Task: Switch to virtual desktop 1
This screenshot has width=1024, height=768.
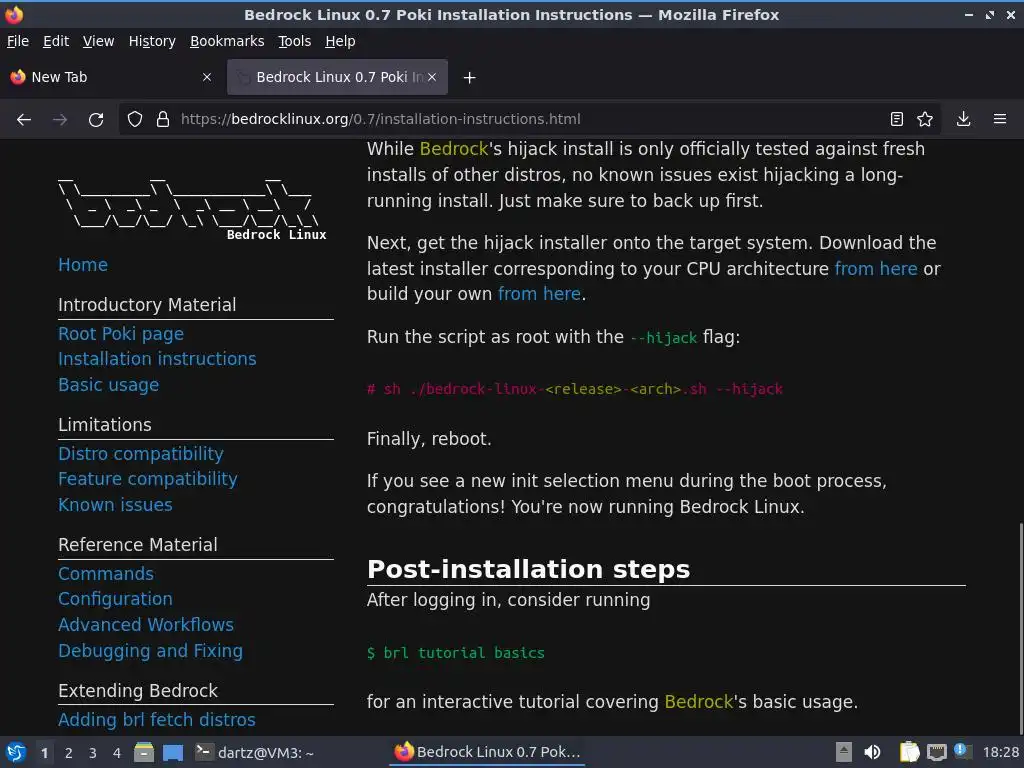Action: (x=44, y=753)
